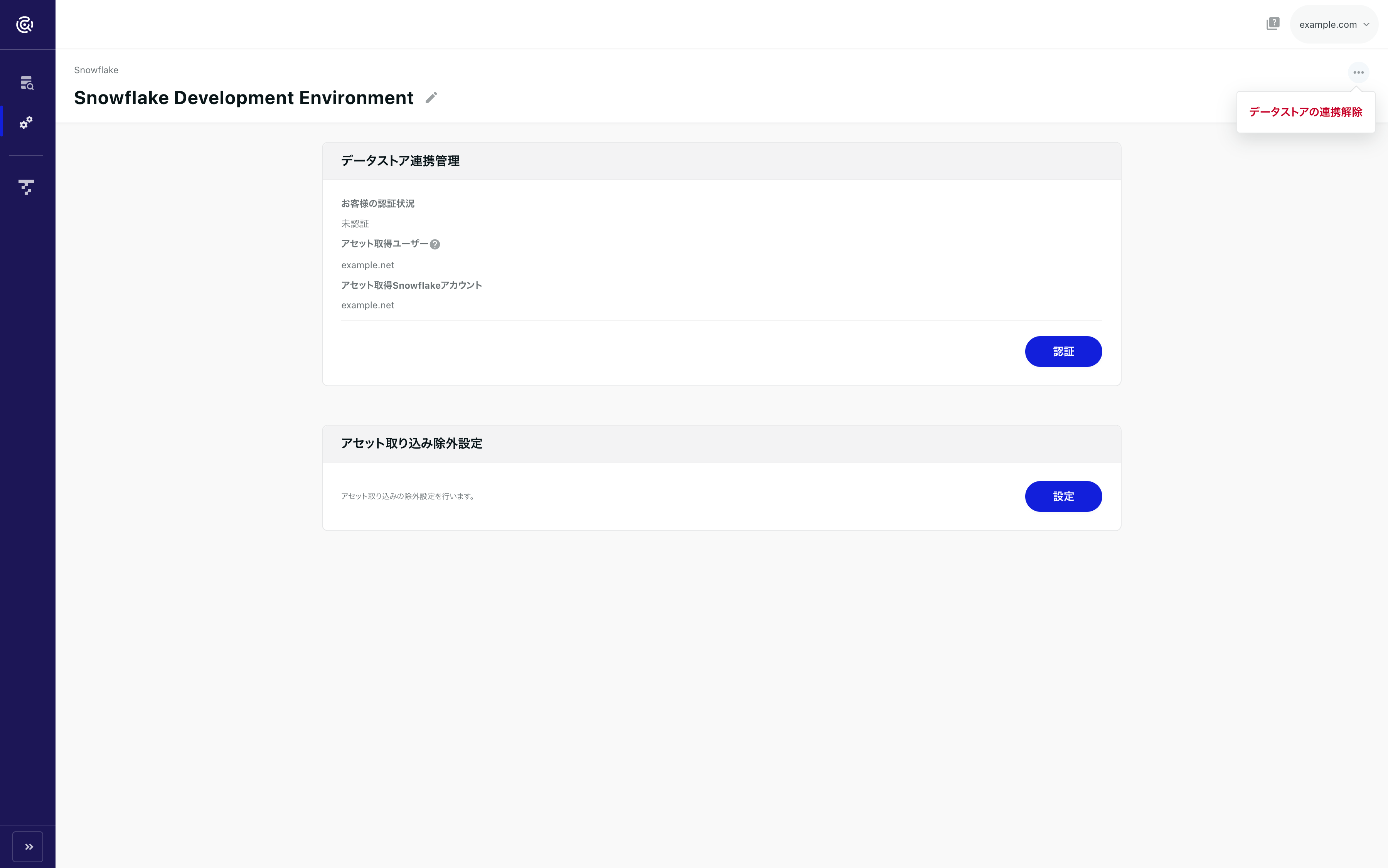The width and height of the screenshot is (1388, 868).
Task: Open the data catalog search icon in sidebar
Action: point(27,83)
